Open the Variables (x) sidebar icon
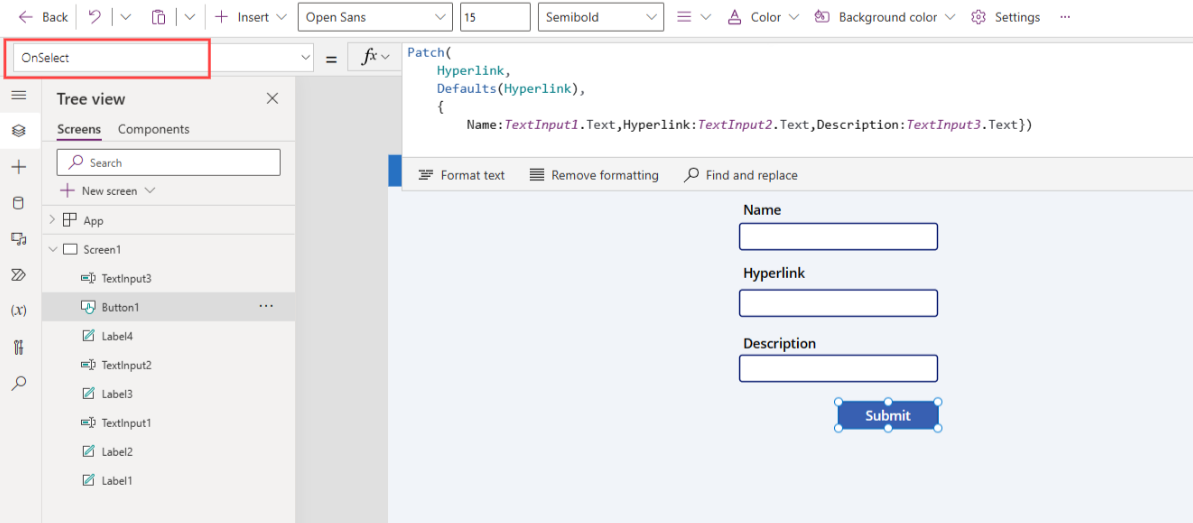 [x=18, y=311]
